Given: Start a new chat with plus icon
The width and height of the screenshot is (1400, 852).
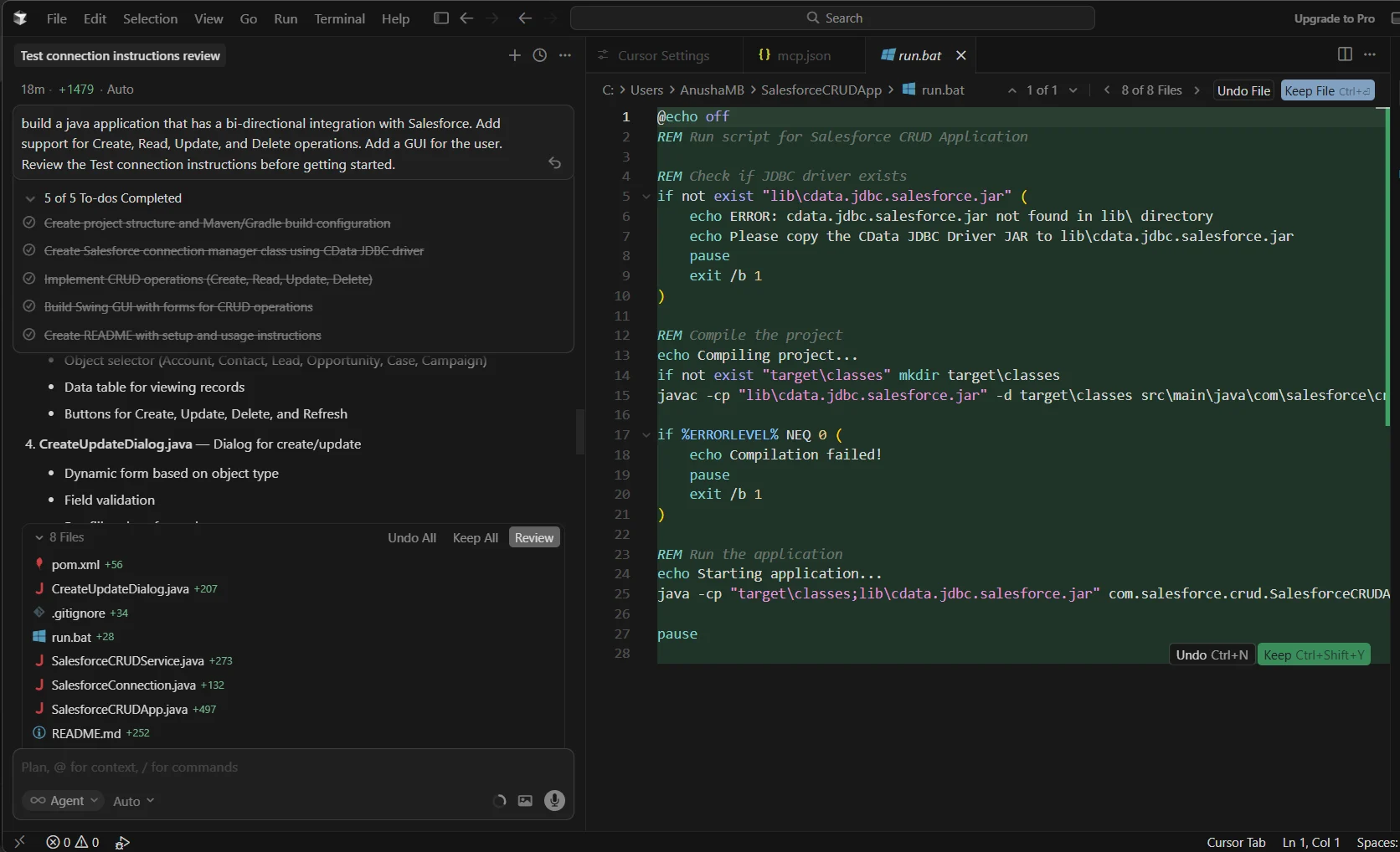Looking at the screenshot, I should pyautogui.click(x=514, y=55).
